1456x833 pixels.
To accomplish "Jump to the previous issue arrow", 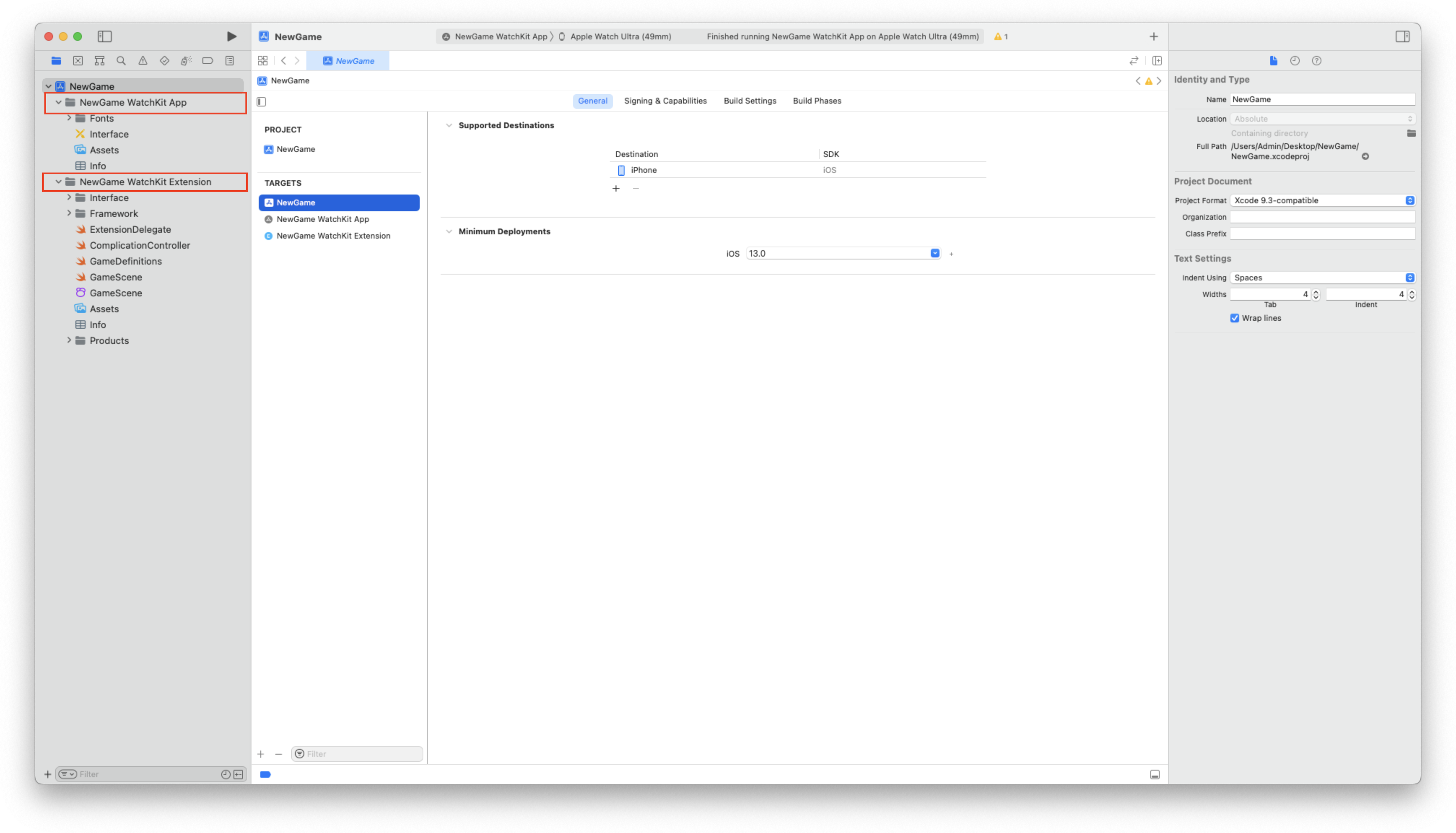I will [1138, 81].
